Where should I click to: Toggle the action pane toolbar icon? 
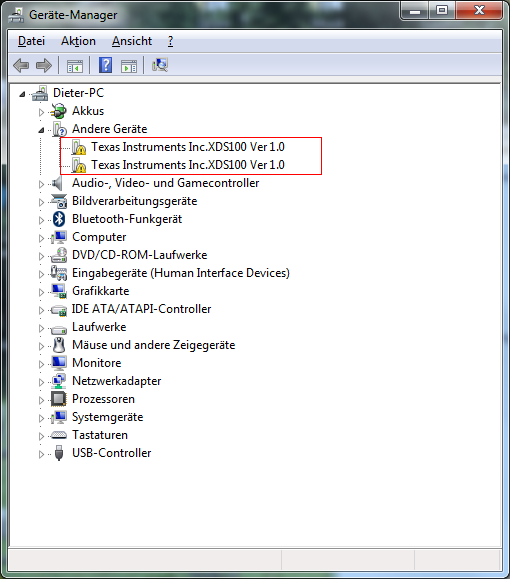[129, 66]
